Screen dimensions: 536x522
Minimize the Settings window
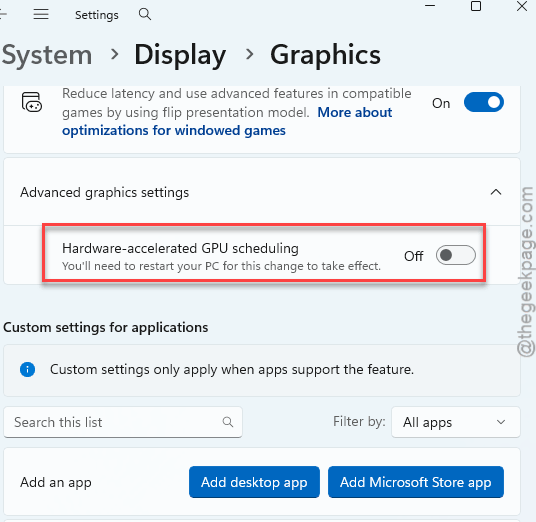430,6
